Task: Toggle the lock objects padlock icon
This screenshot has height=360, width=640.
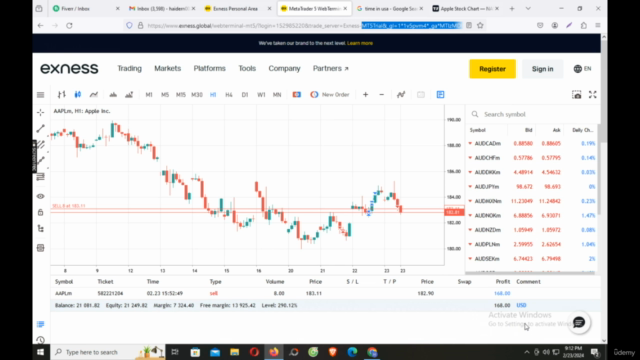Action: pyautogui.click(x=40, y=212)
